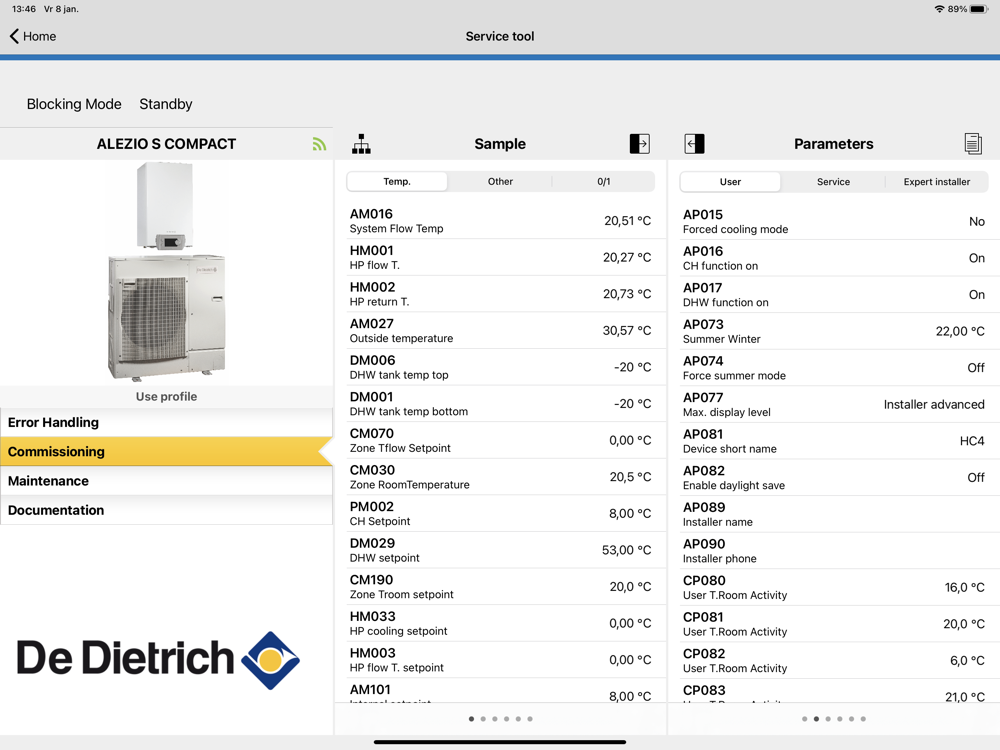The height and width of the screenshot is (750, 1000).
Task: Edit CP081 User T.Room Activity value
Action: [x=964, y=624]
